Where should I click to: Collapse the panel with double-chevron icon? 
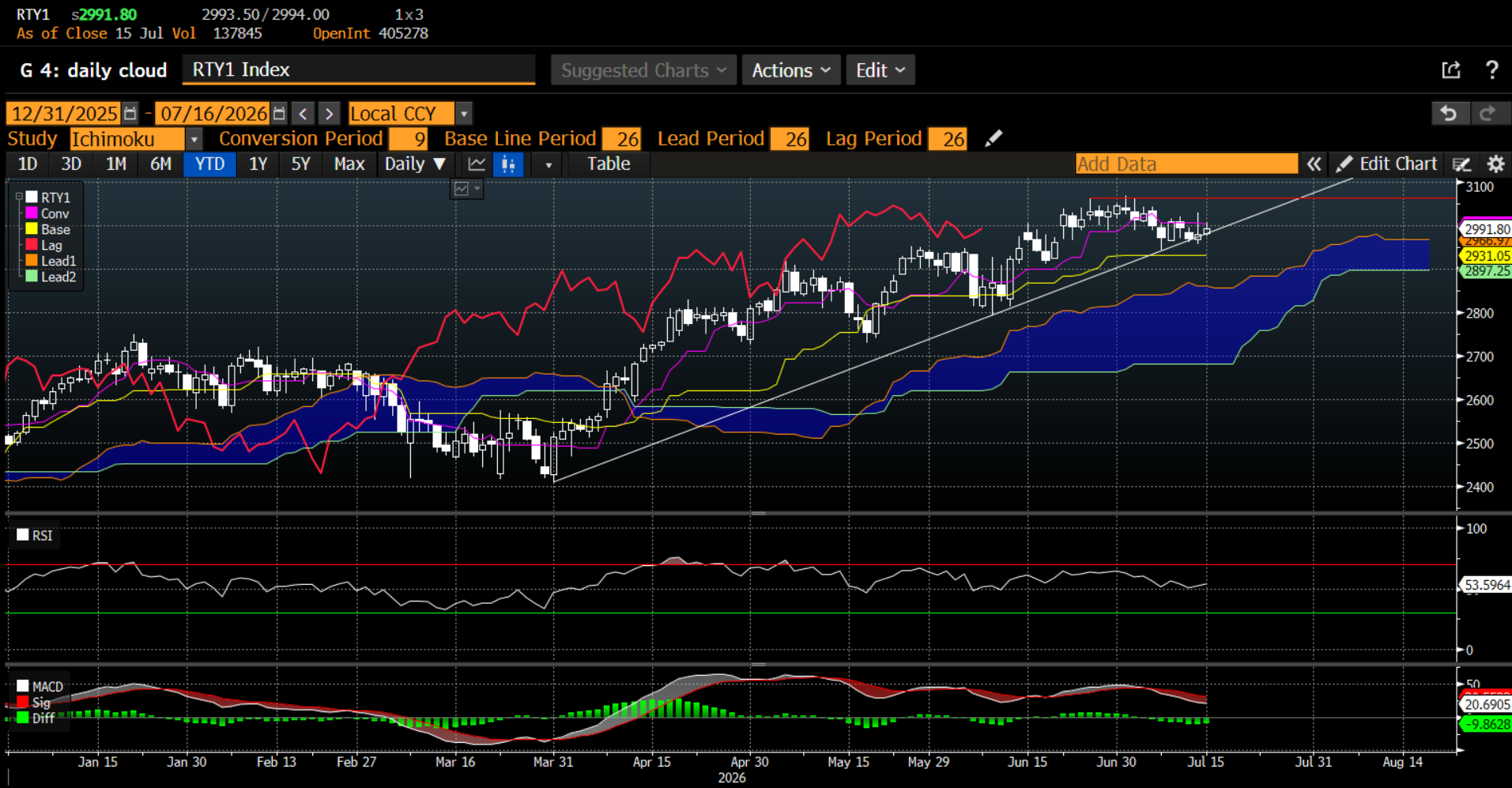coord(1314,164)
